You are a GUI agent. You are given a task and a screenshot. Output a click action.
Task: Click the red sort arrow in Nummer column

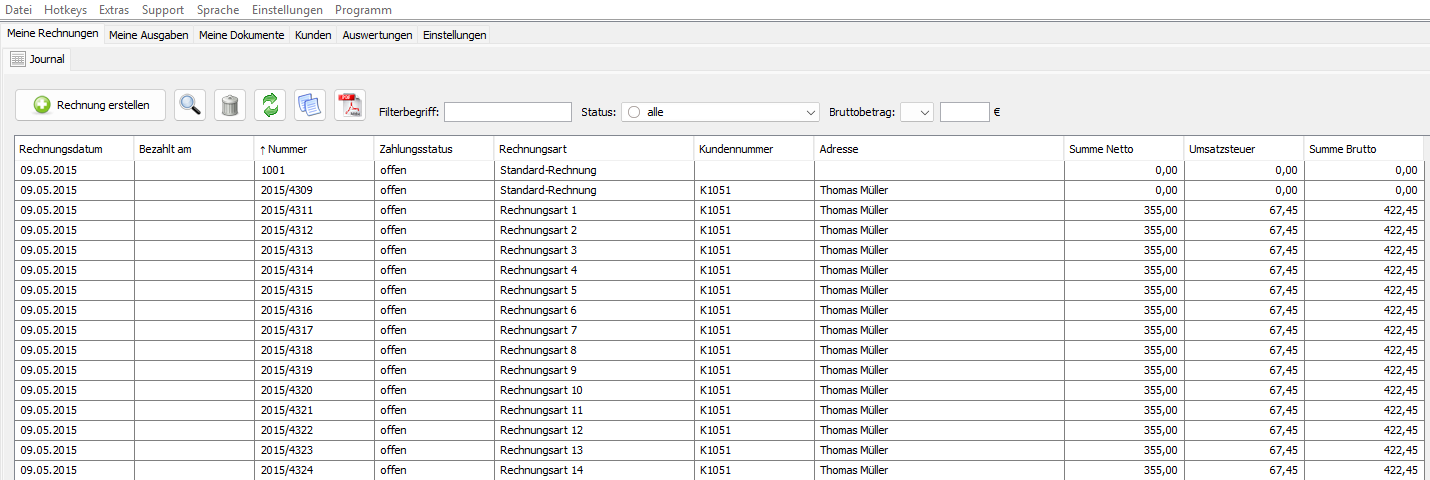pyautogui.click(x=263, y=149)
